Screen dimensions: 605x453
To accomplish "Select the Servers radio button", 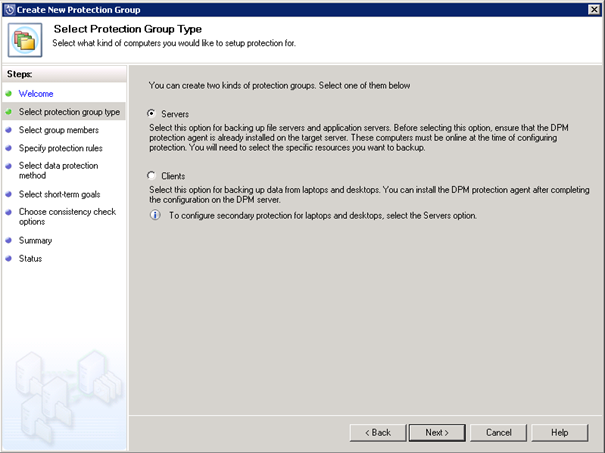I will pos(151,113).
